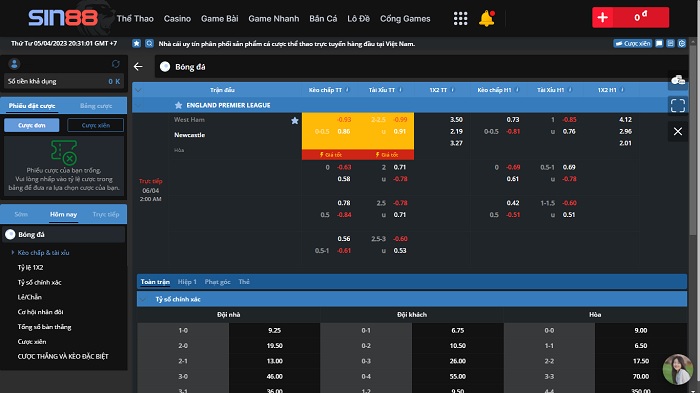Click info icon next to Tài Xỉu H1
This screenshot has height=393, width=700.
point(570,90)
